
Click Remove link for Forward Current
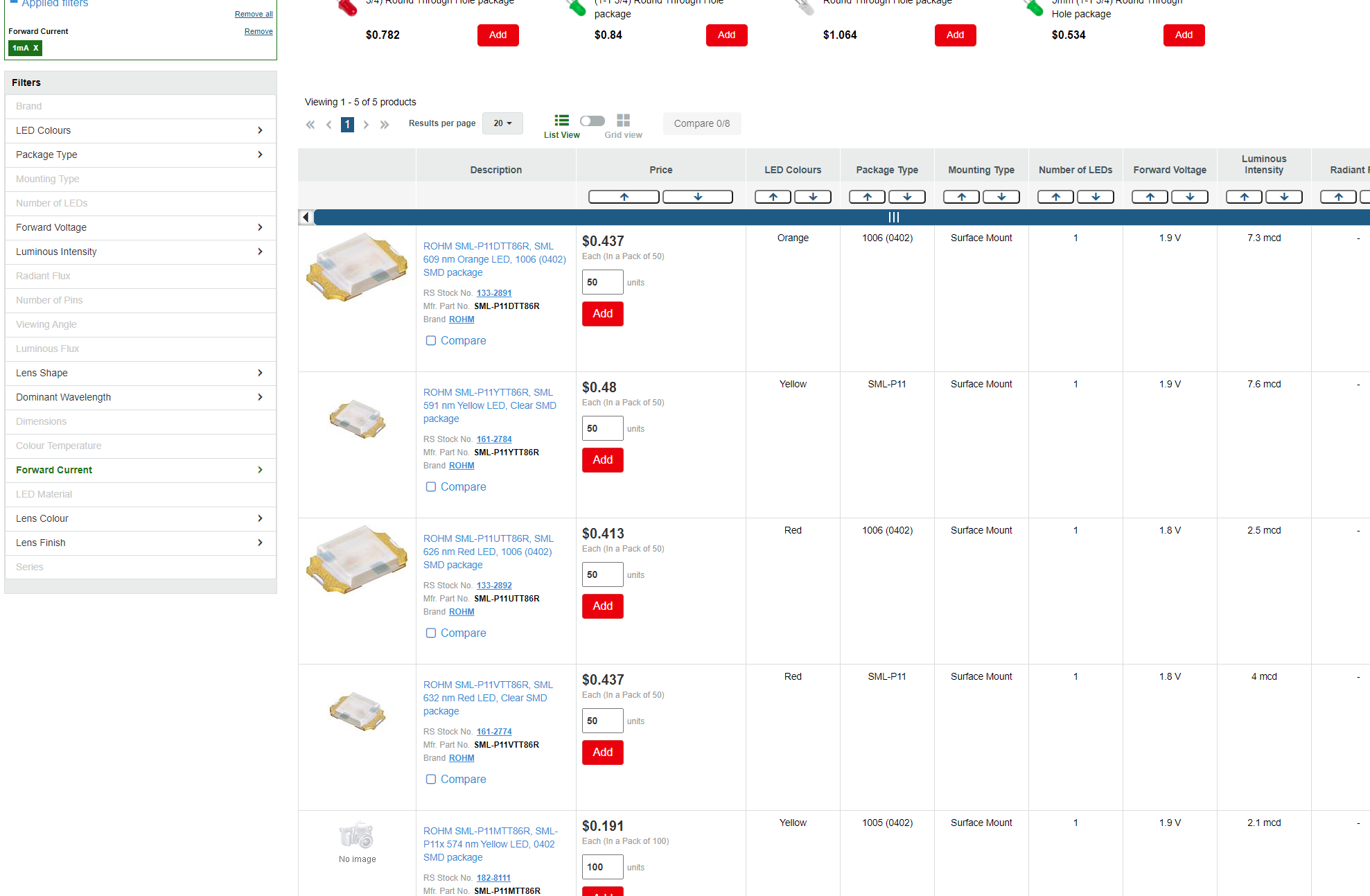(258, 31)
